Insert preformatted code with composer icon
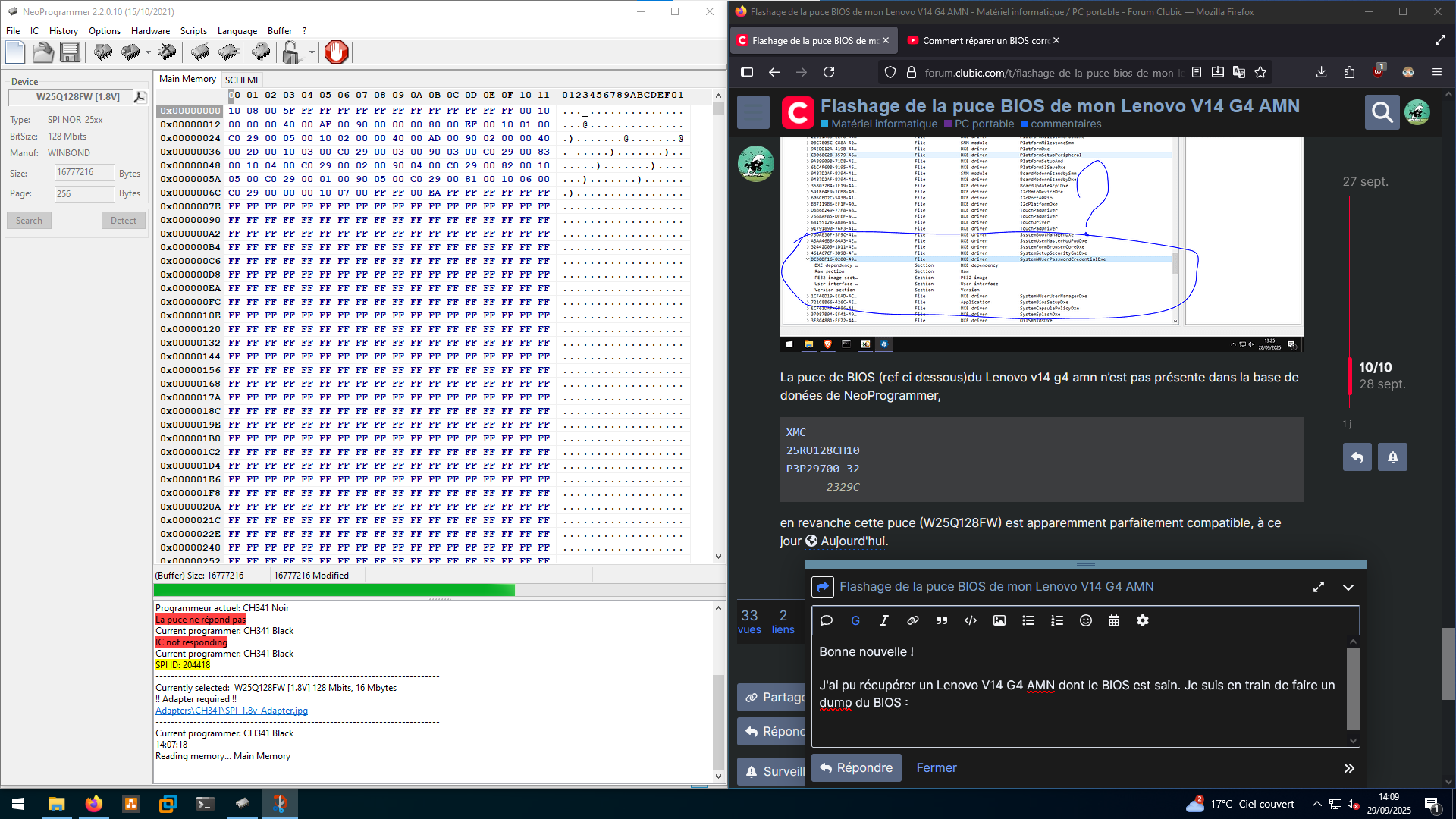1456x819 pixels. tap(971, 621)
